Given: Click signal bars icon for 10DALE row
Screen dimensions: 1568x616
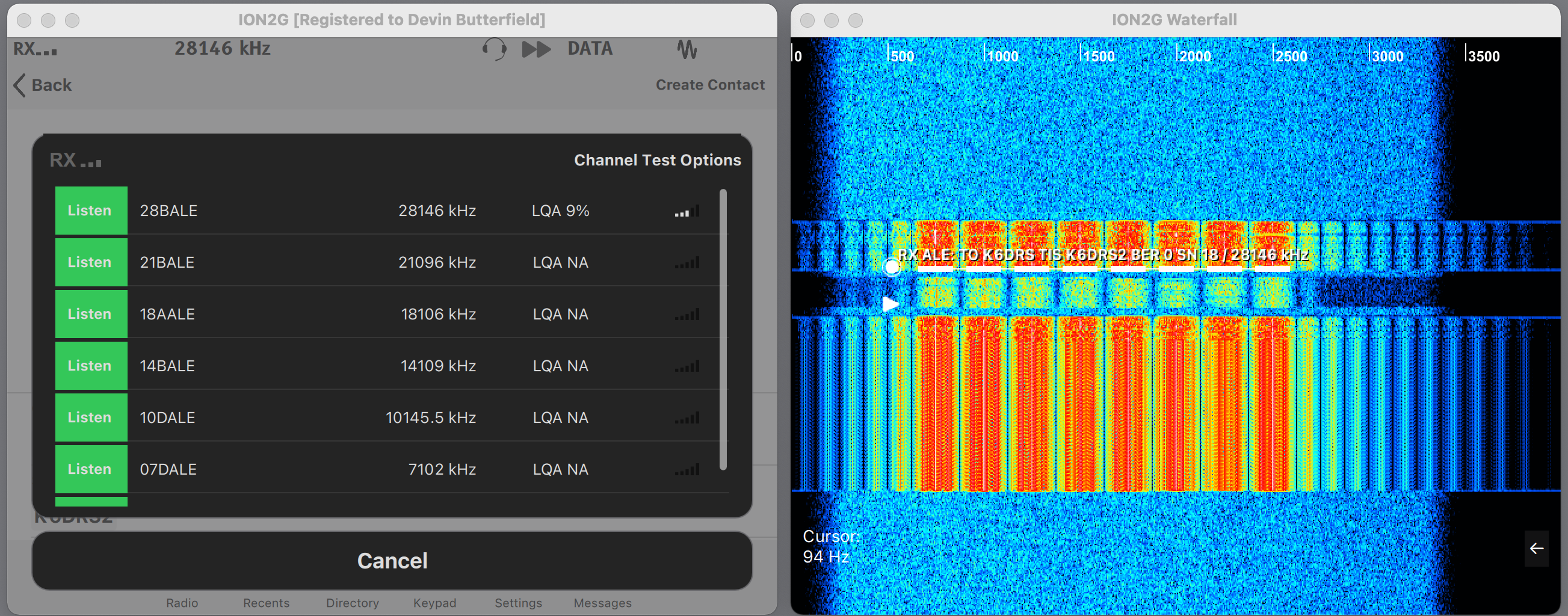Looking at the screenshot, I should [687, 417].
